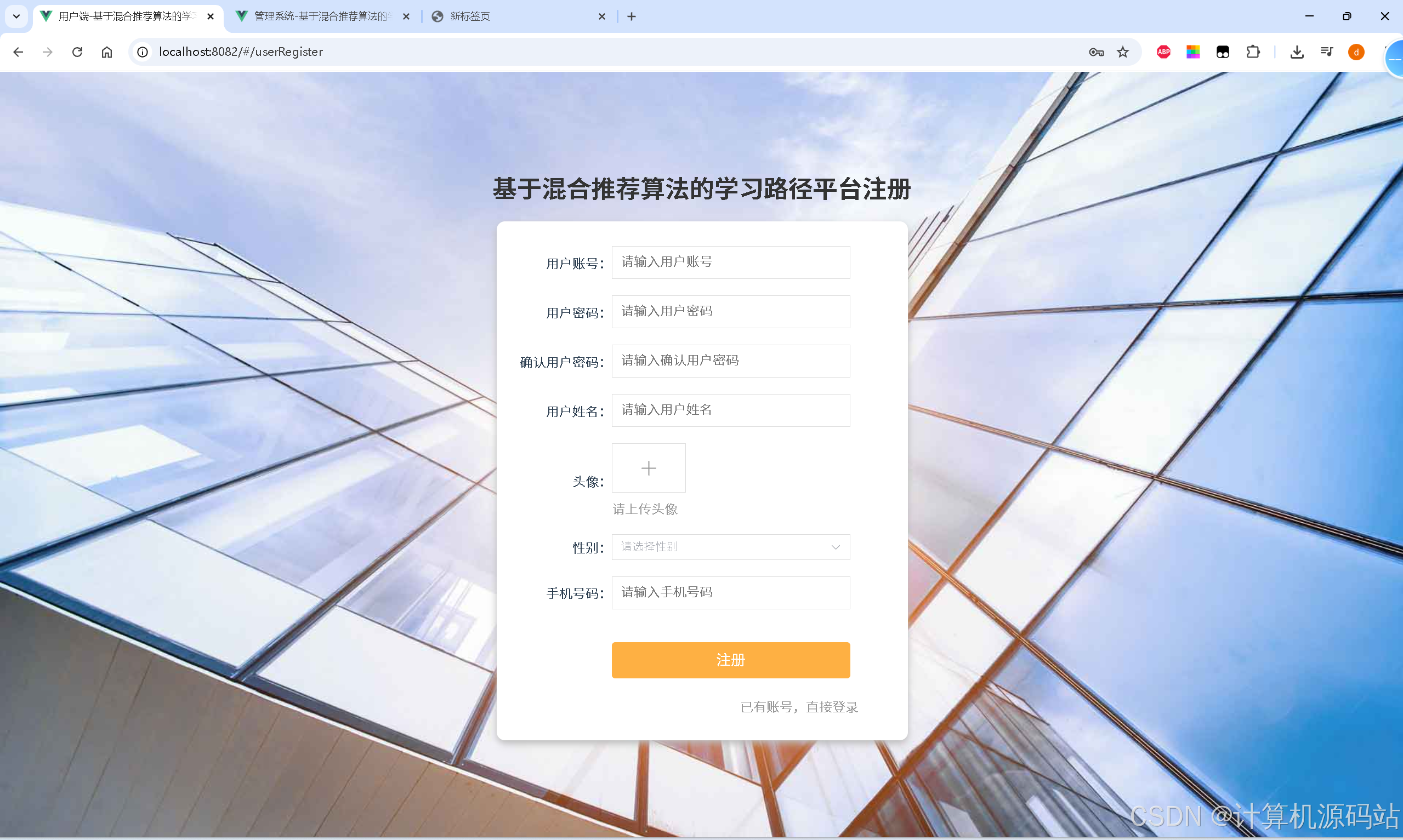Open the Extensions puzzle piece icon

pyautogui.click(x=1253, y=52)
